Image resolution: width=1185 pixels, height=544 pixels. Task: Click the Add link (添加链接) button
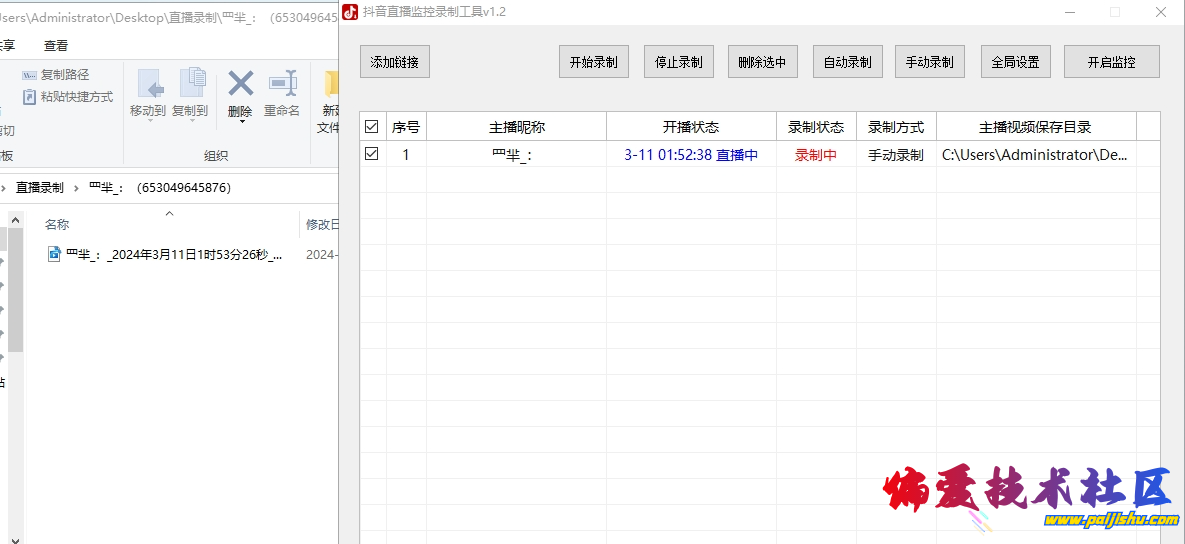394,62
